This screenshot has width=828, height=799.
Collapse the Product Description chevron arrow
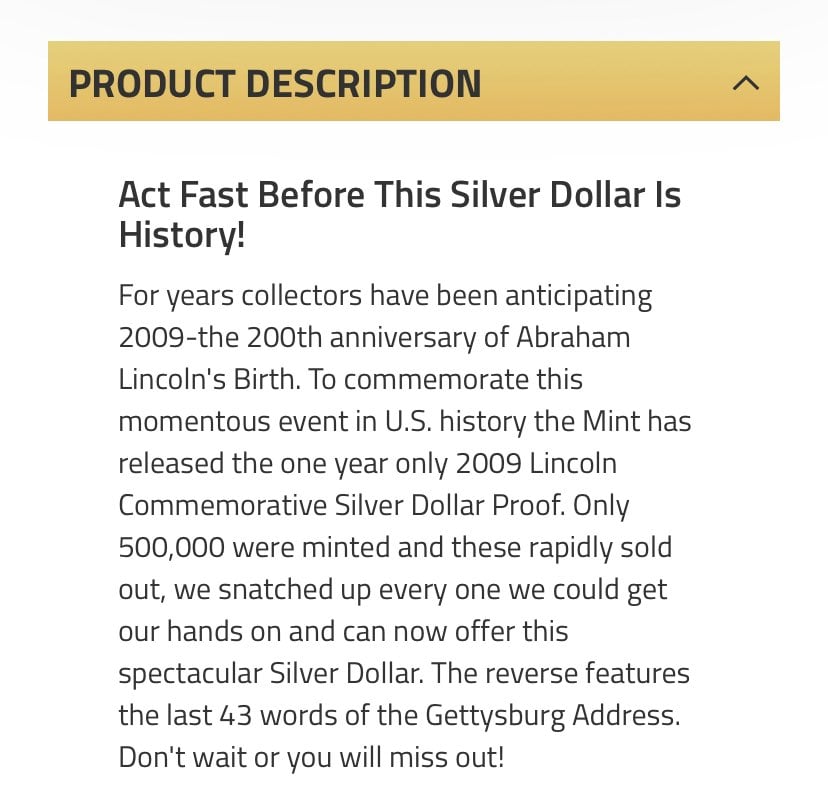click(746, 83)
